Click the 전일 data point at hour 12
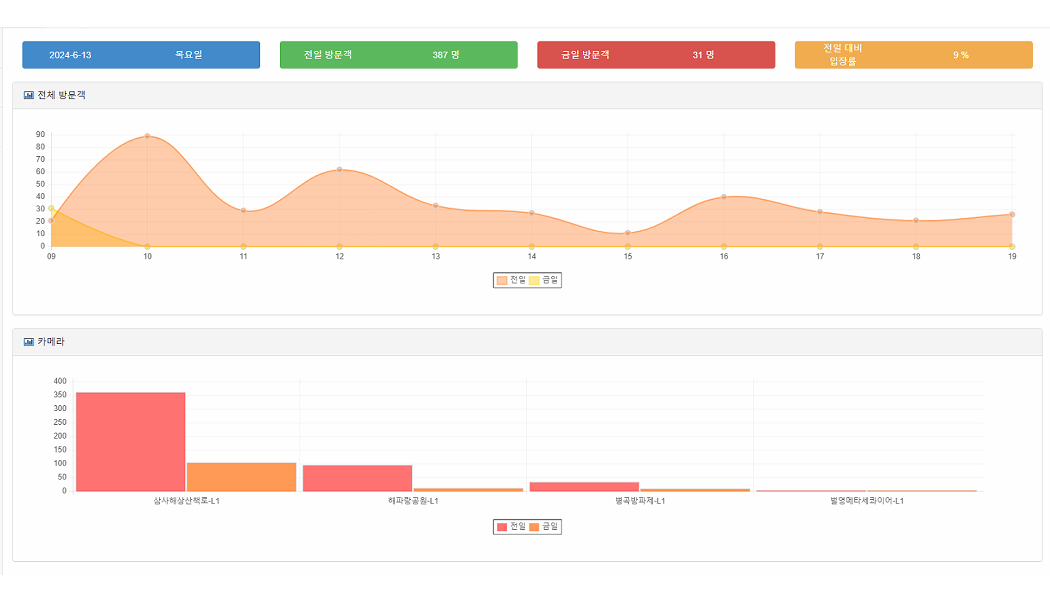1050x591 pixels. (340, 170)
